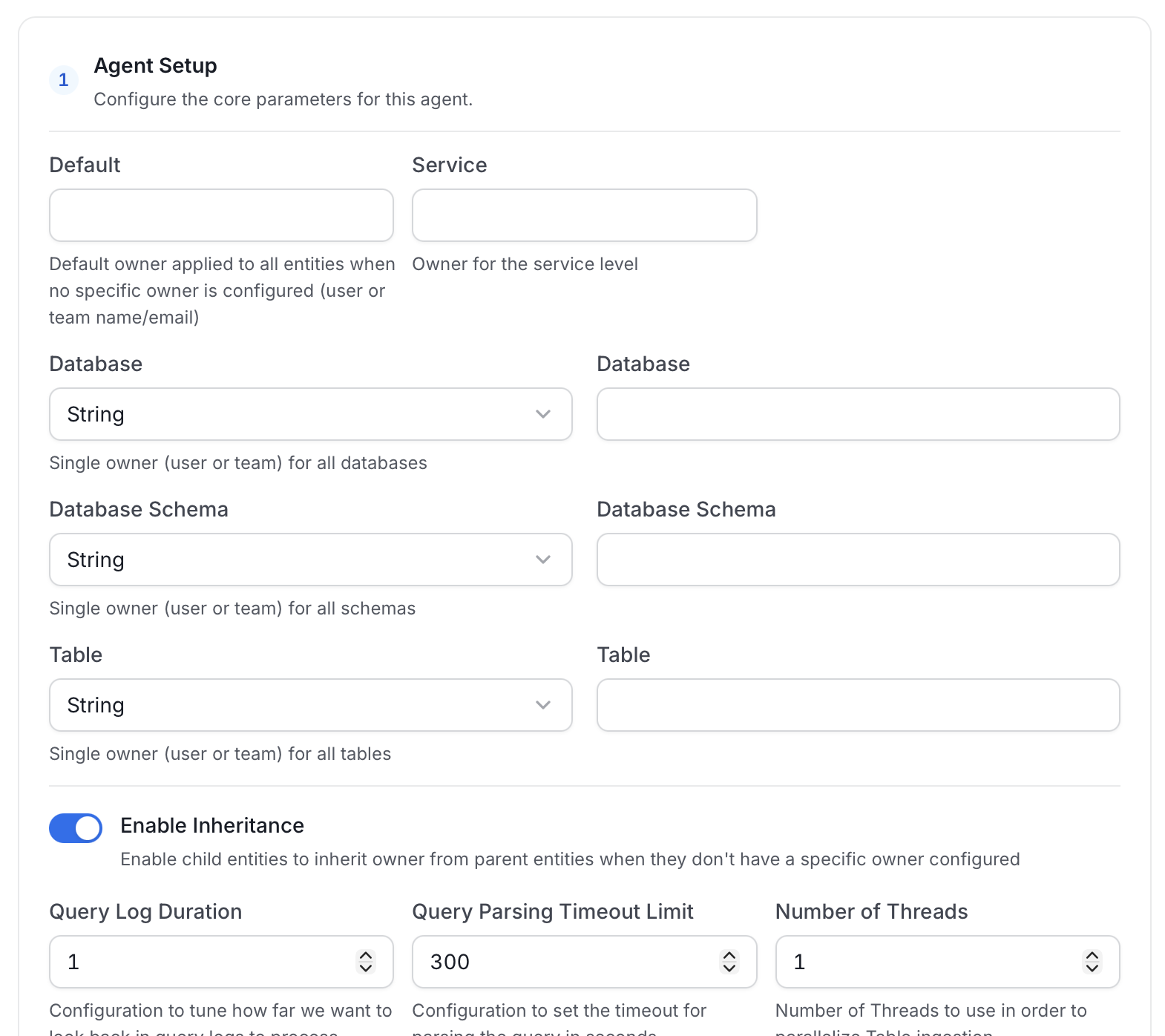Click the Number of Threads field
The image size is (1165, 1036).
tap(948, 962)
